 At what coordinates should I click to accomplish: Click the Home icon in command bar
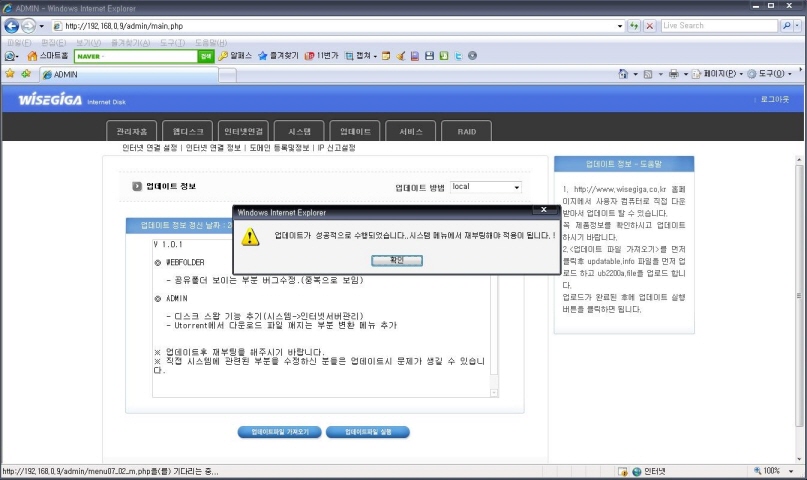(x=623, y=74)
